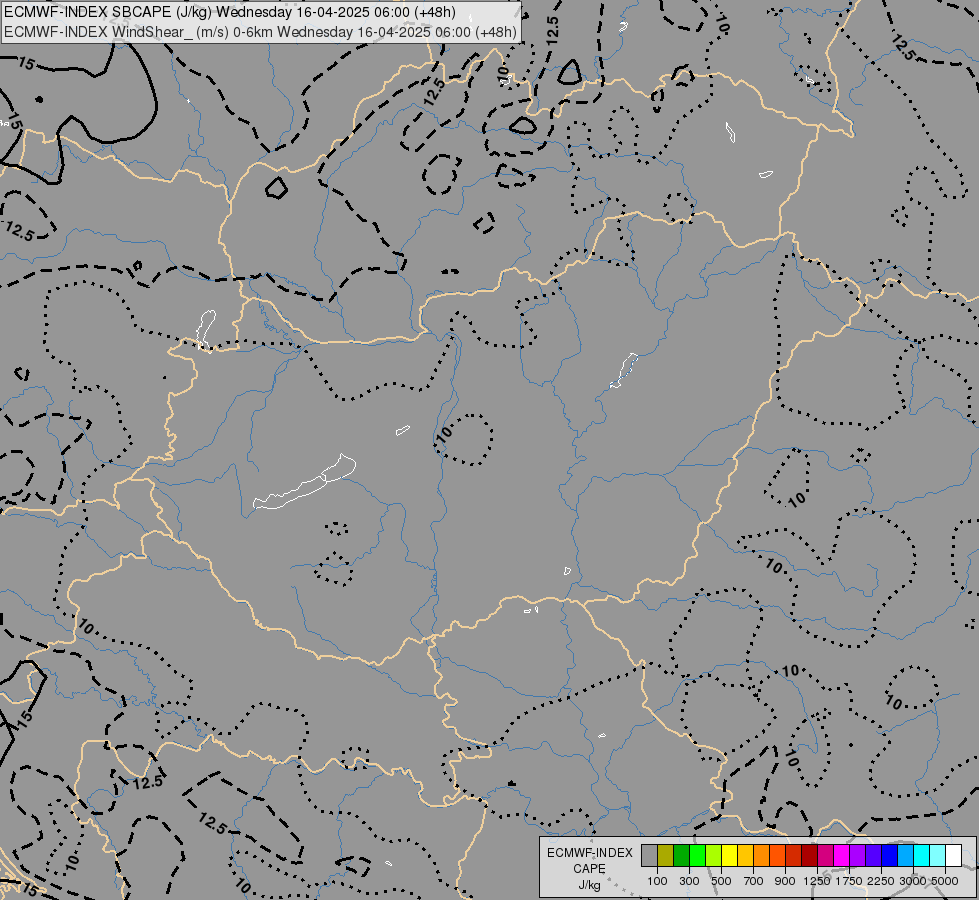This screenshot has width=979, height=900.
Task: Click the olive swatch in the CAPE legend
Action: tap(666, 855)
